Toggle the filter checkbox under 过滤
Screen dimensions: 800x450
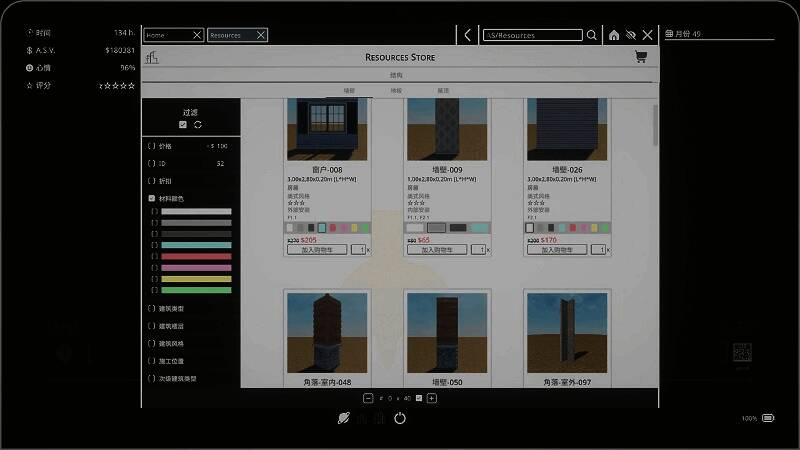182,124
